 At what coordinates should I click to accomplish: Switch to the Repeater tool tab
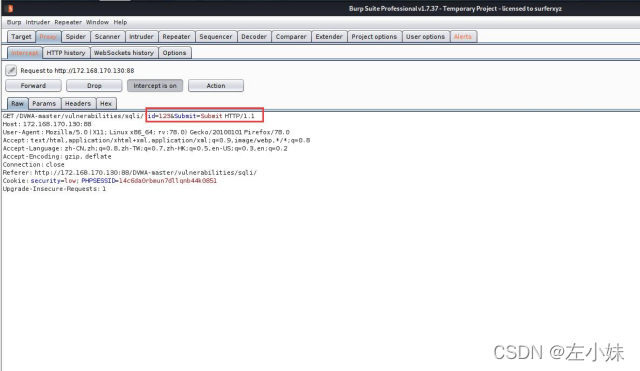176,37
